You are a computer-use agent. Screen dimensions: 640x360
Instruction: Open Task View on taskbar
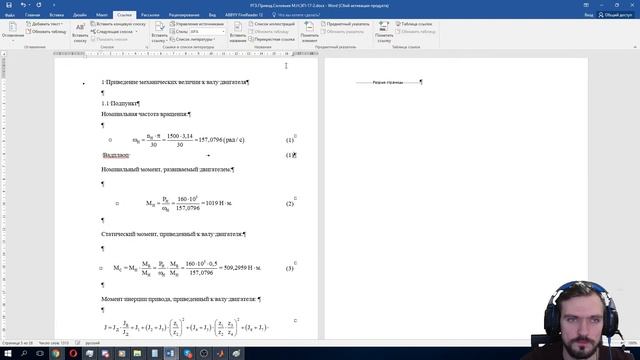point(40,353)
